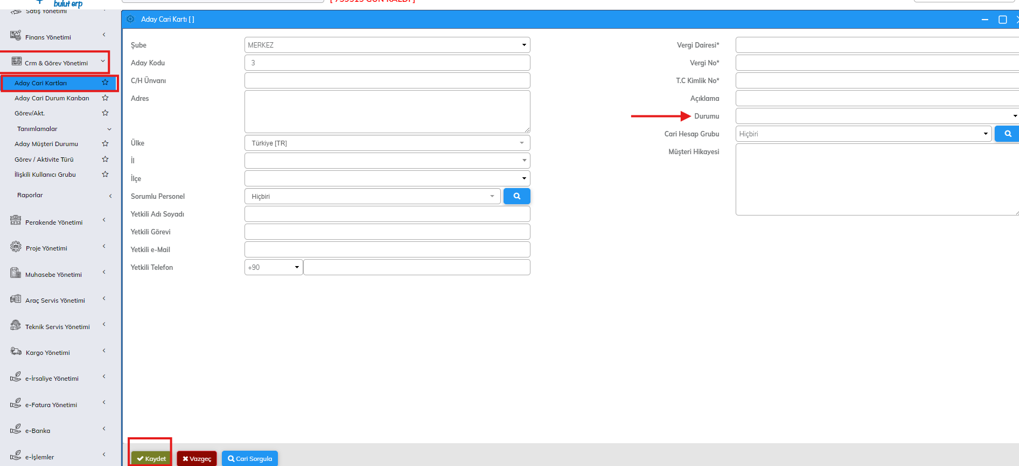
Task: Open the Muhasebe Yönetimi icon in sidebar
Action: (15, 273)
